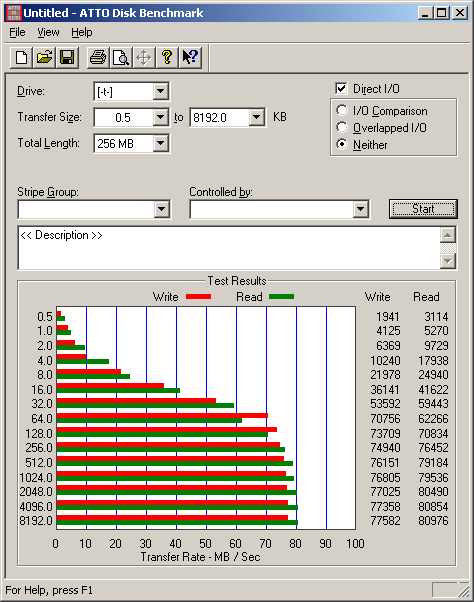Click the write value 77582
This screenshot has height=602, width=474.
pos(385,521)
